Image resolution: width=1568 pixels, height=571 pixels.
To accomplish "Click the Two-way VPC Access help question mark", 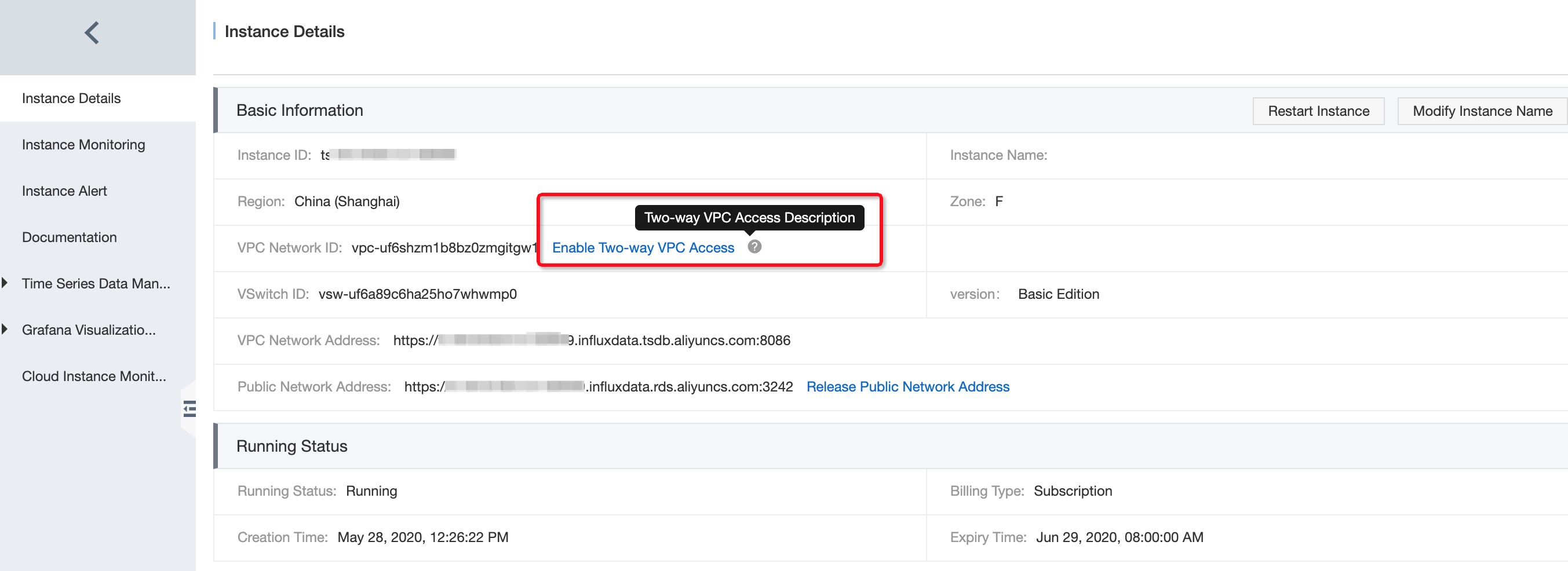I will 754,246.
